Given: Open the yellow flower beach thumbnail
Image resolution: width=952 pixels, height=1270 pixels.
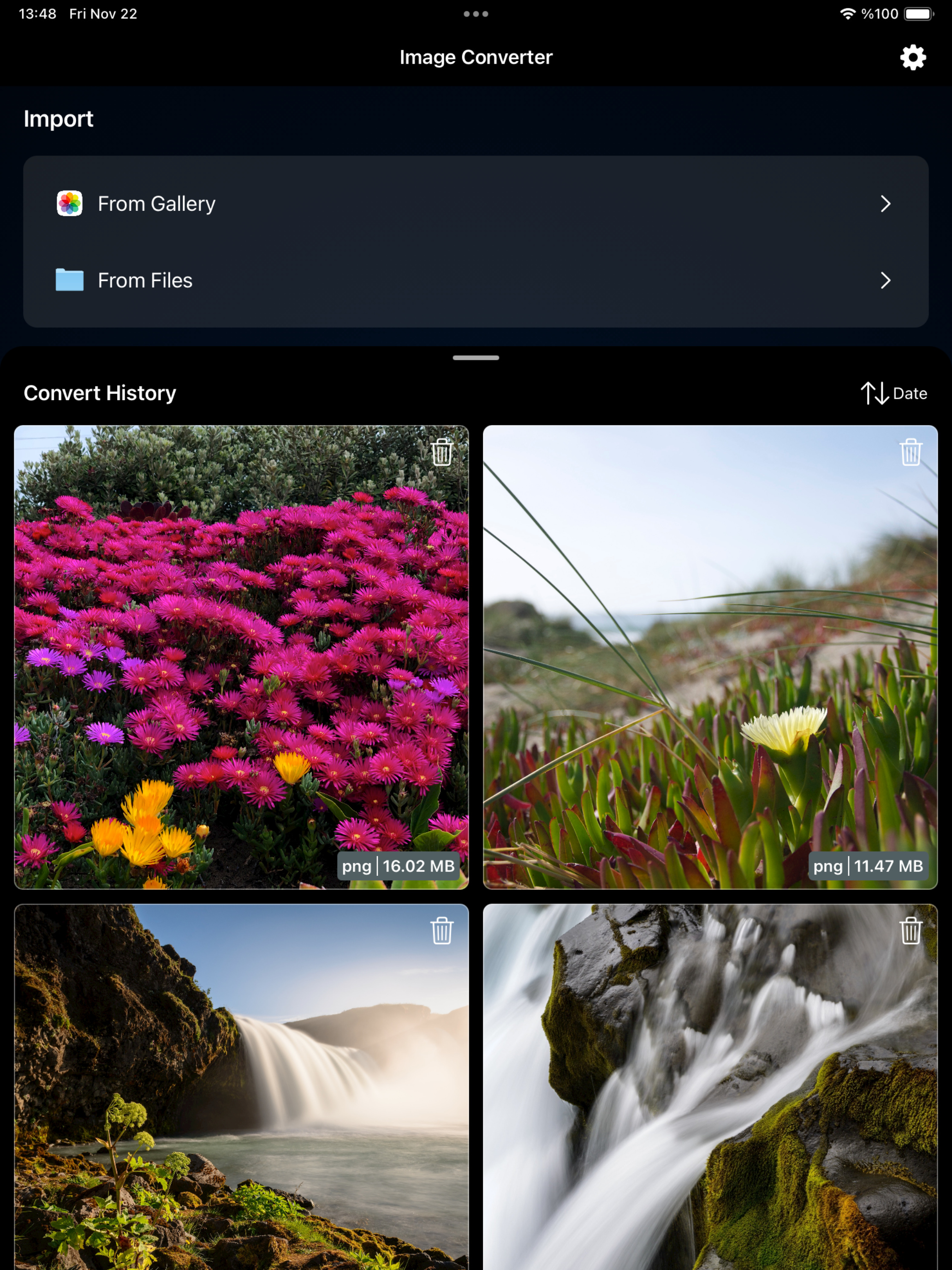Looking at the screenshot, I should click(x=710, y=657).
